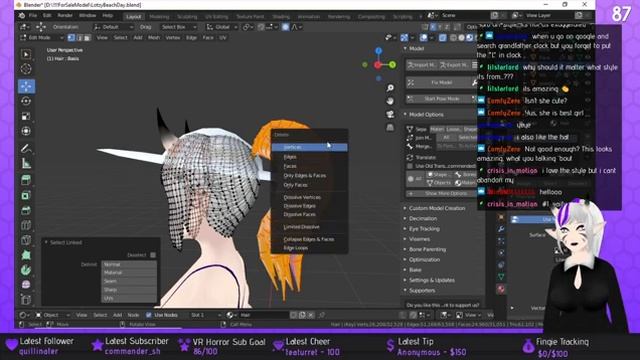The width and height of the screenshot is (640, 360).
Task: Select the Measure ruler tool
Action: 26,164
